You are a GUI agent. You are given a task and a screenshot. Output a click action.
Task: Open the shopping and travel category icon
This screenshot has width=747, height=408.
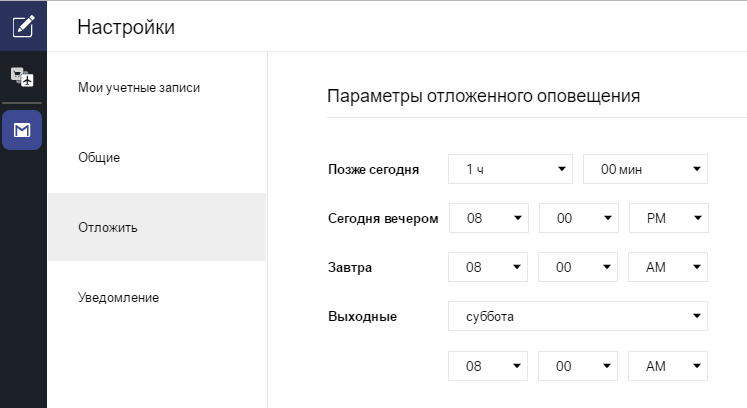coord(22,77)
